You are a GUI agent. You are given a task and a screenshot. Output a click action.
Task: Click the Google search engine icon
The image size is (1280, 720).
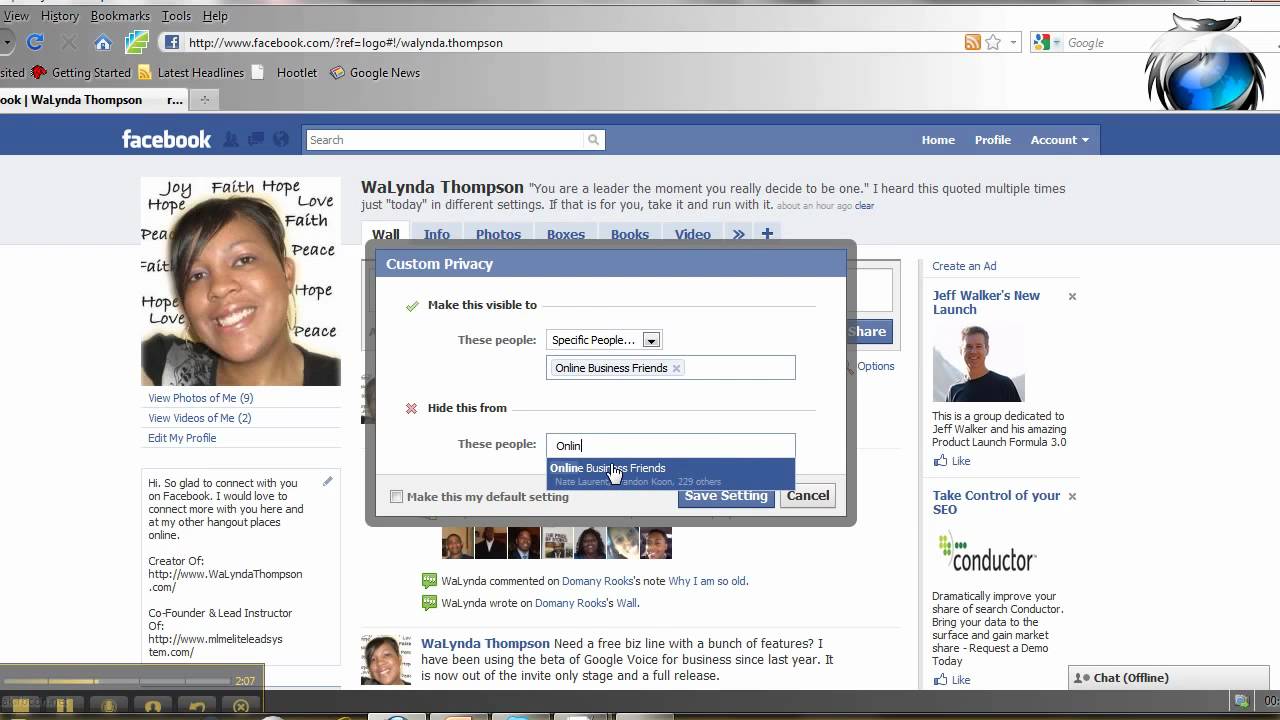pos(1042,42)
